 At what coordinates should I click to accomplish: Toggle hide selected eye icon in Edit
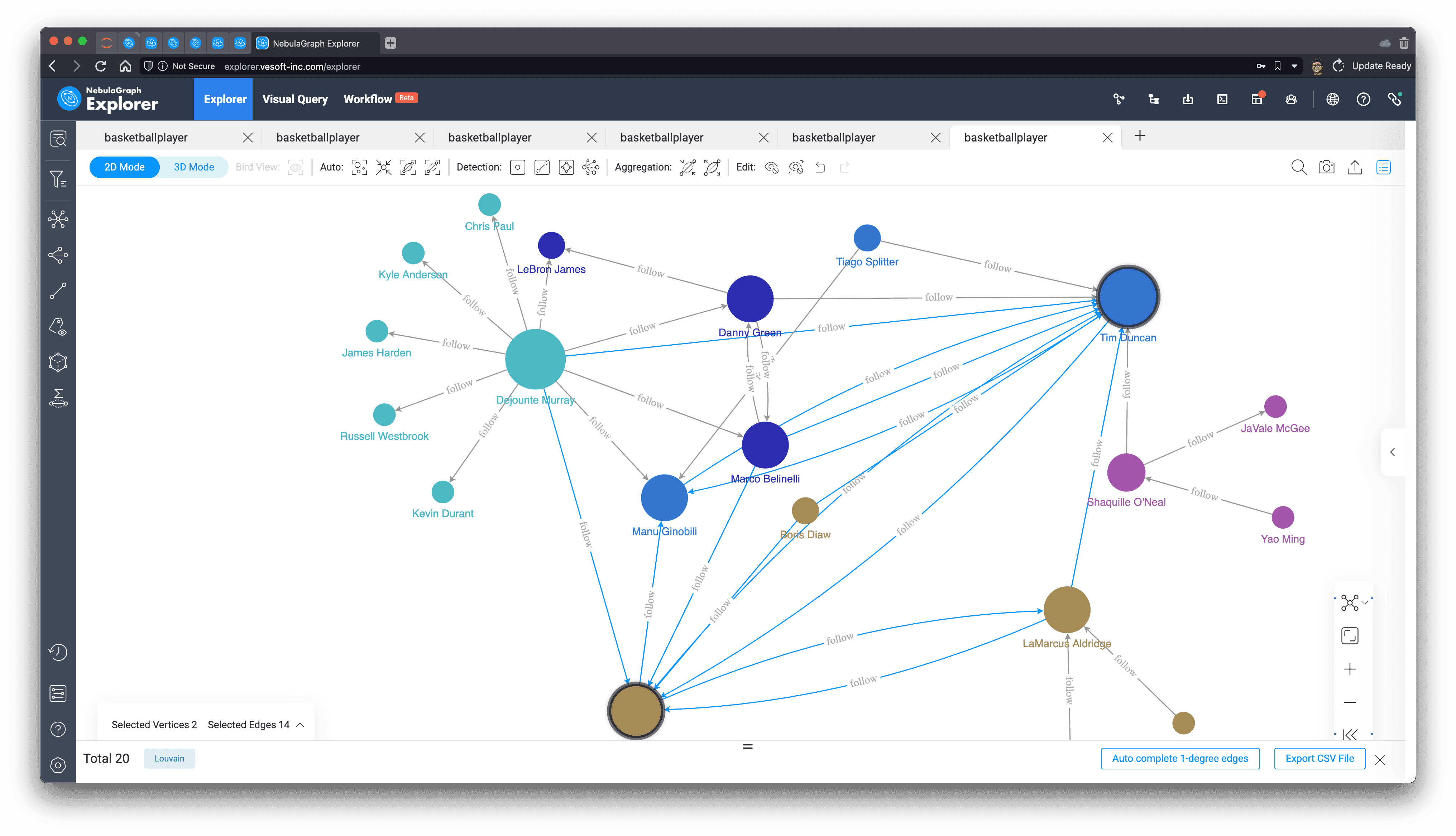pyautogui.click(x=772, y=168)
